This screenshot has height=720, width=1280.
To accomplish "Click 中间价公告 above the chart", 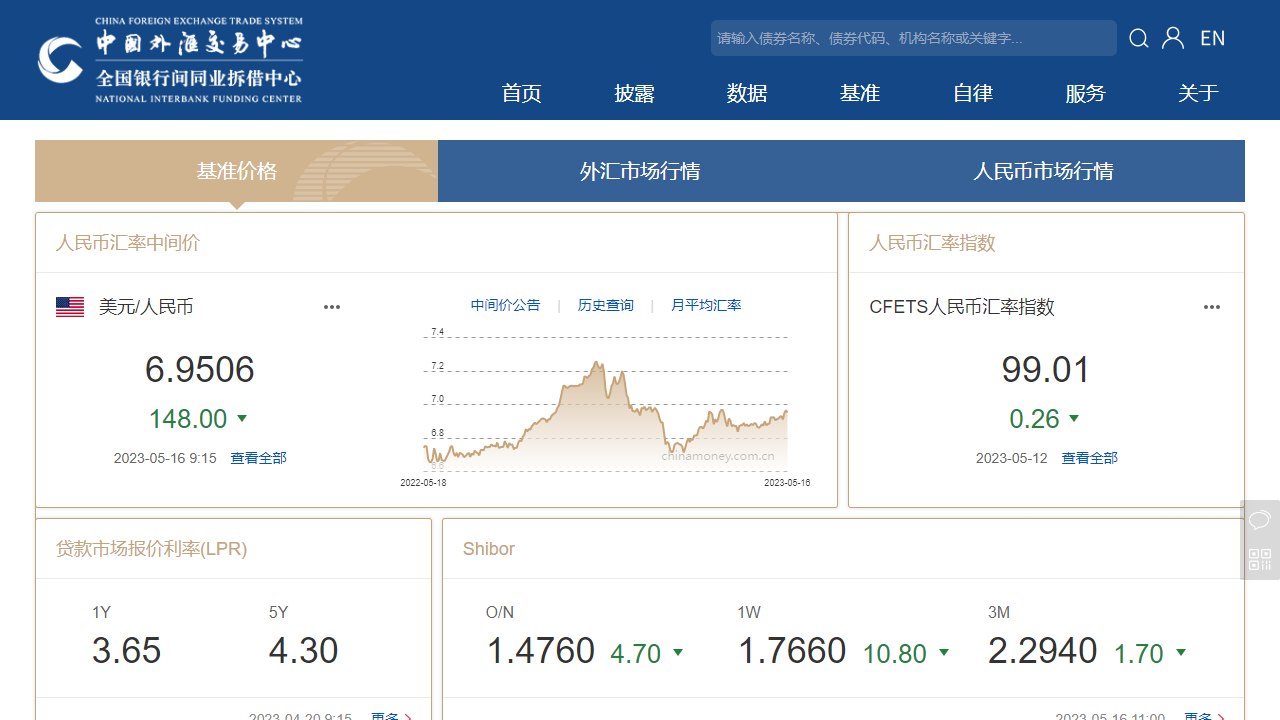I will pyautogui.click(x=505, y=305).
